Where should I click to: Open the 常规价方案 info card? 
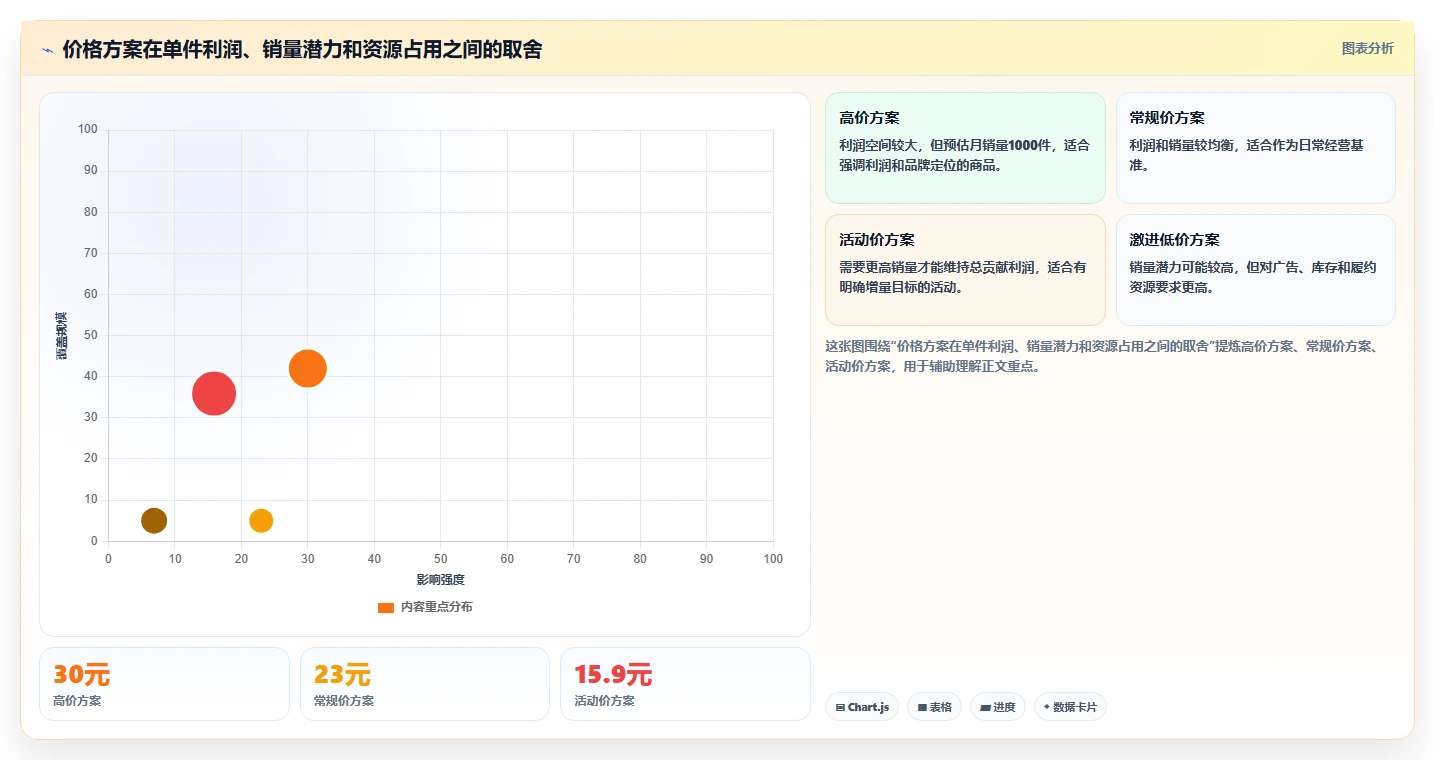point(1255,148)
